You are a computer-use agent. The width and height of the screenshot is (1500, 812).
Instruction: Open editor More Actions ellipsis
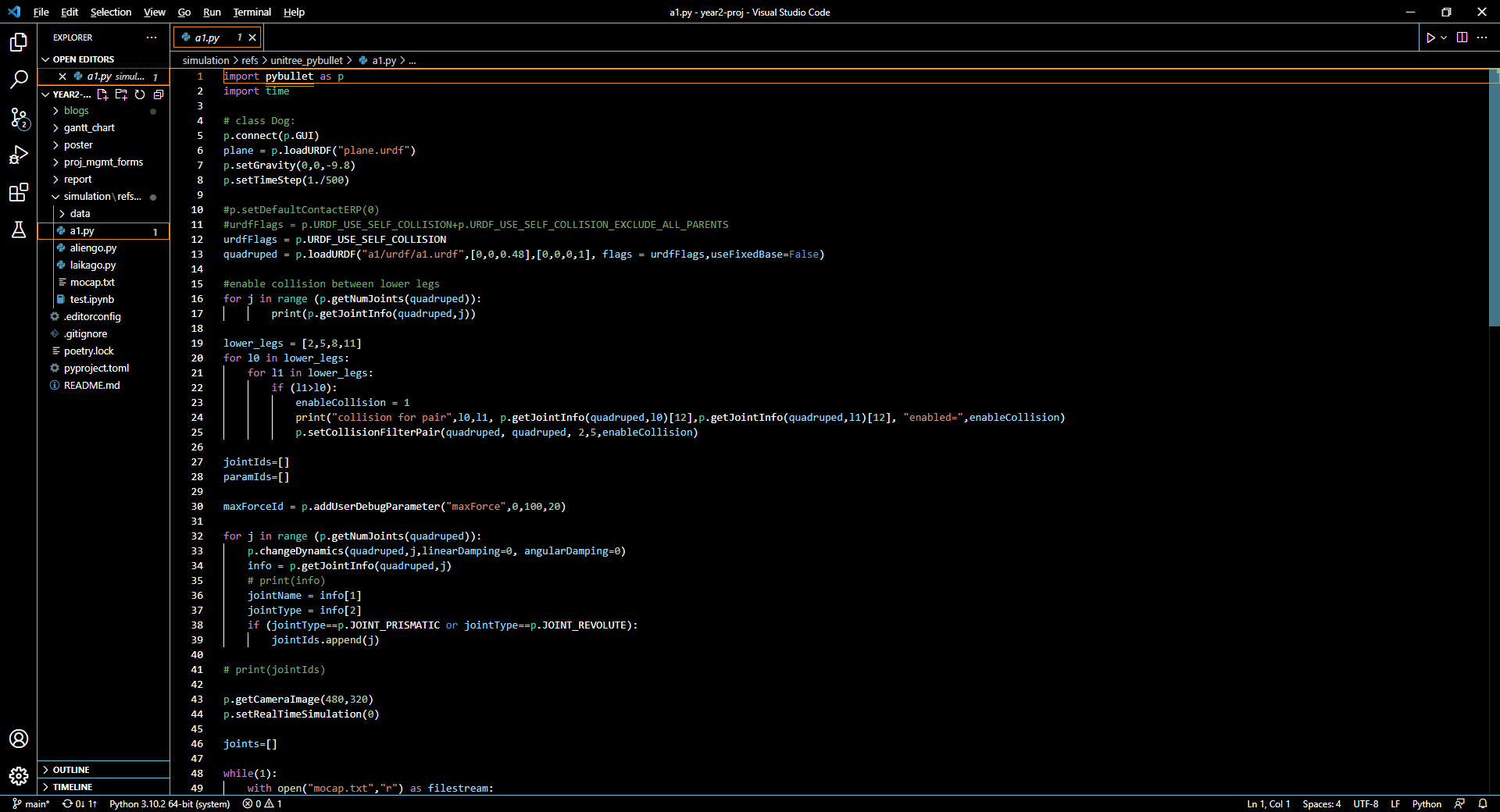1482,37
